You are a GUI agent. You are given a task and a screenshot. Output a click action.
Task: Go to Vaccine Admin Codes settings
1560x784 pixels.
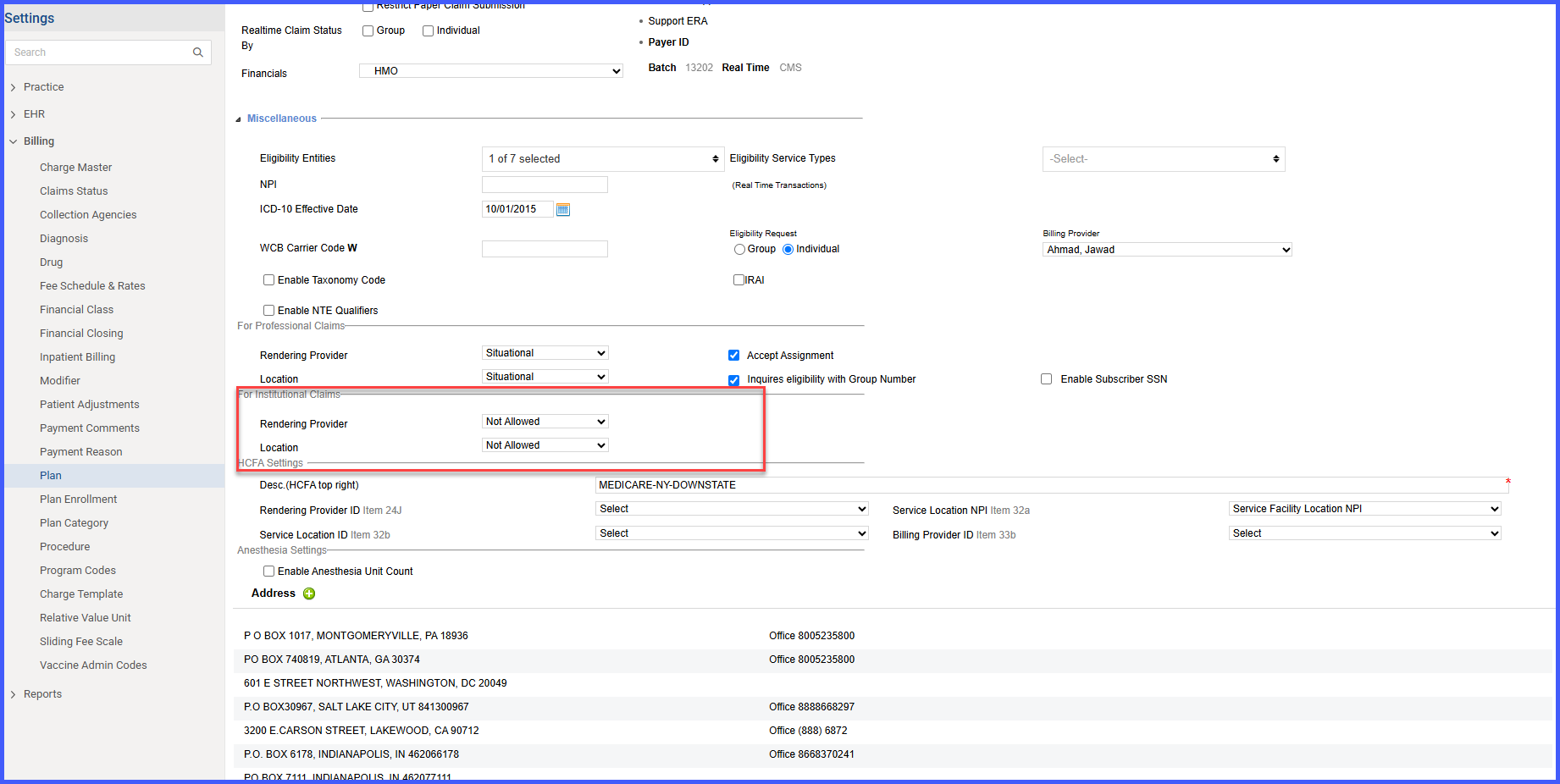[x=93, y=665]
